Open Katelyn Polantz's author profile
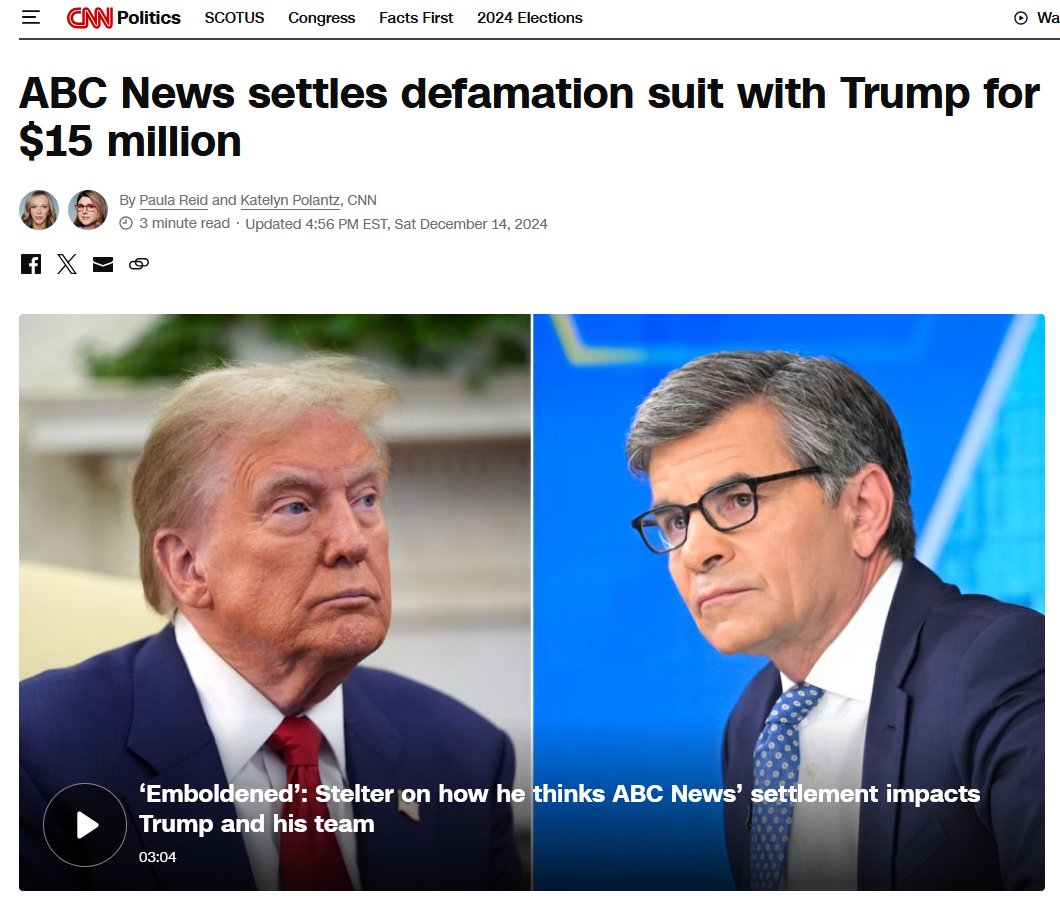 click(290, 200)
